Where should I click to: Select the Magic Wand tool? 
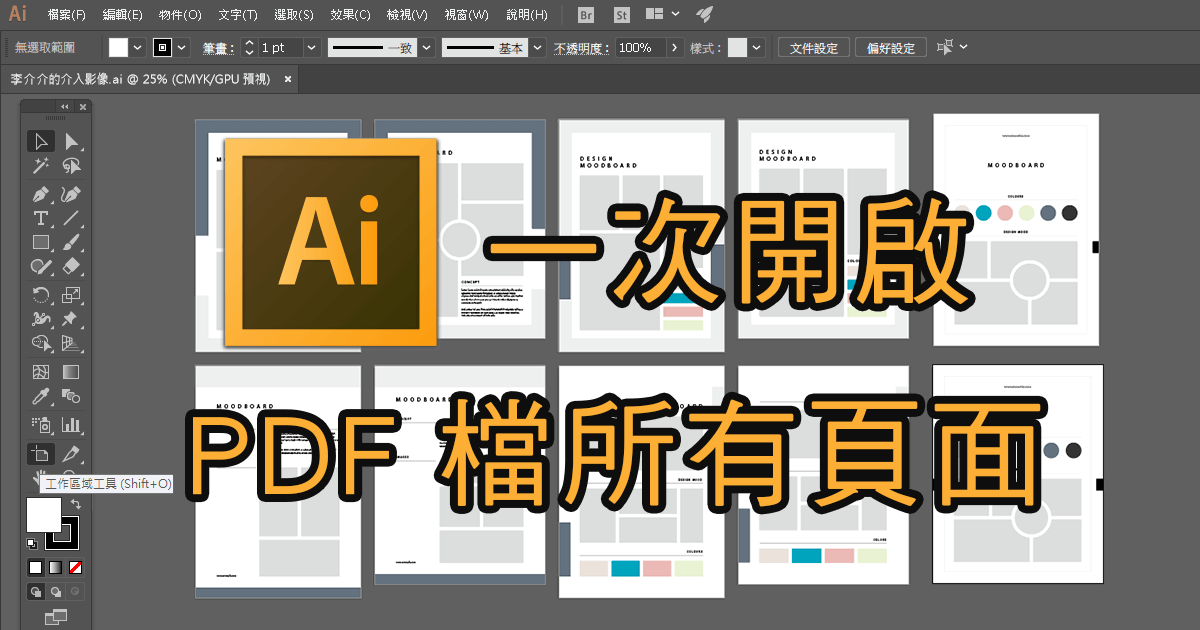(41, 166)
